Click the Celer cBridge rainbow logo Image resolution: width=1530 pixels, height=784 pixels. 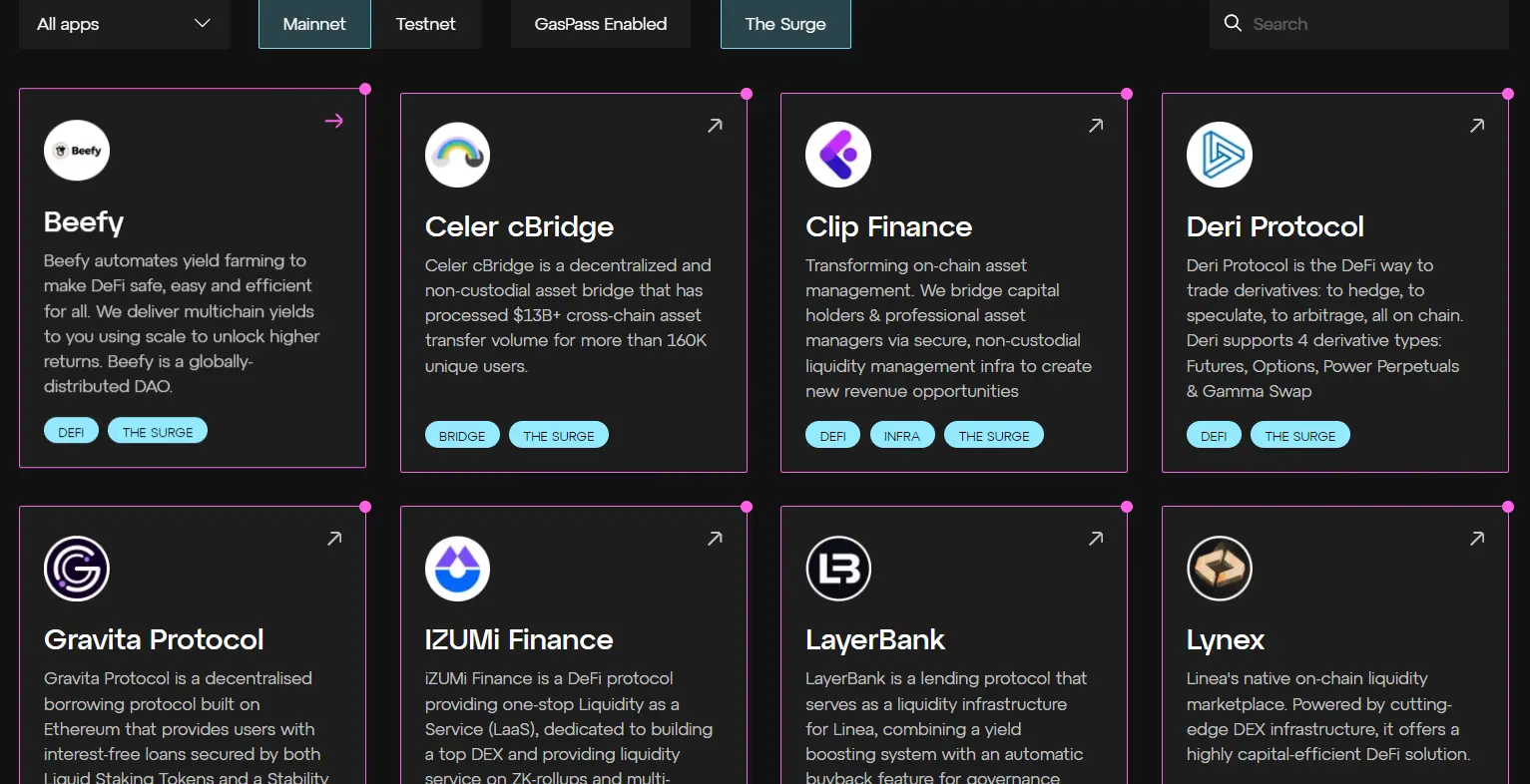click(x=457, y=155)
